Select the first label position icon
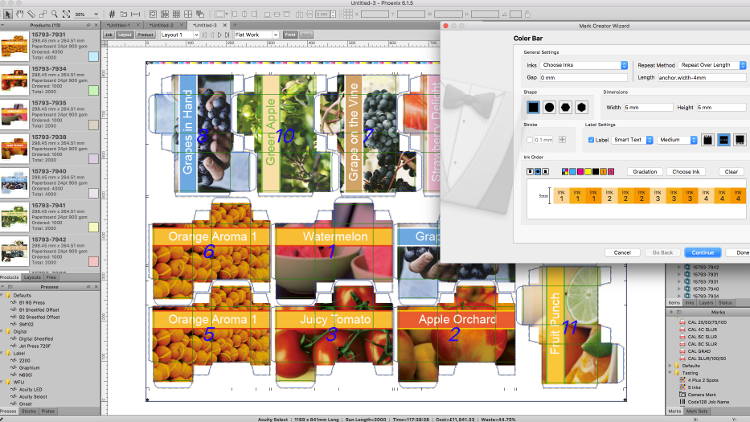Viewport: 750px width, 422px height. click(x=707, y=140)
